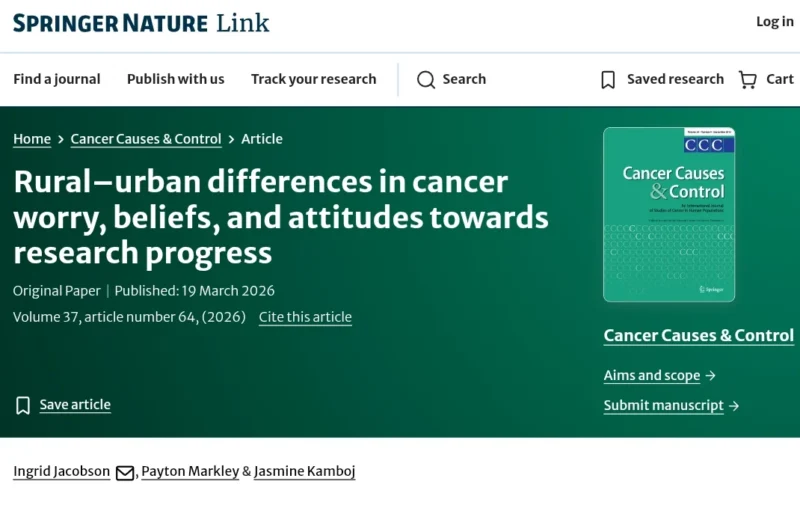
Task: Open author Jasmine Kamboj's details
Action: tap(304, 471)
